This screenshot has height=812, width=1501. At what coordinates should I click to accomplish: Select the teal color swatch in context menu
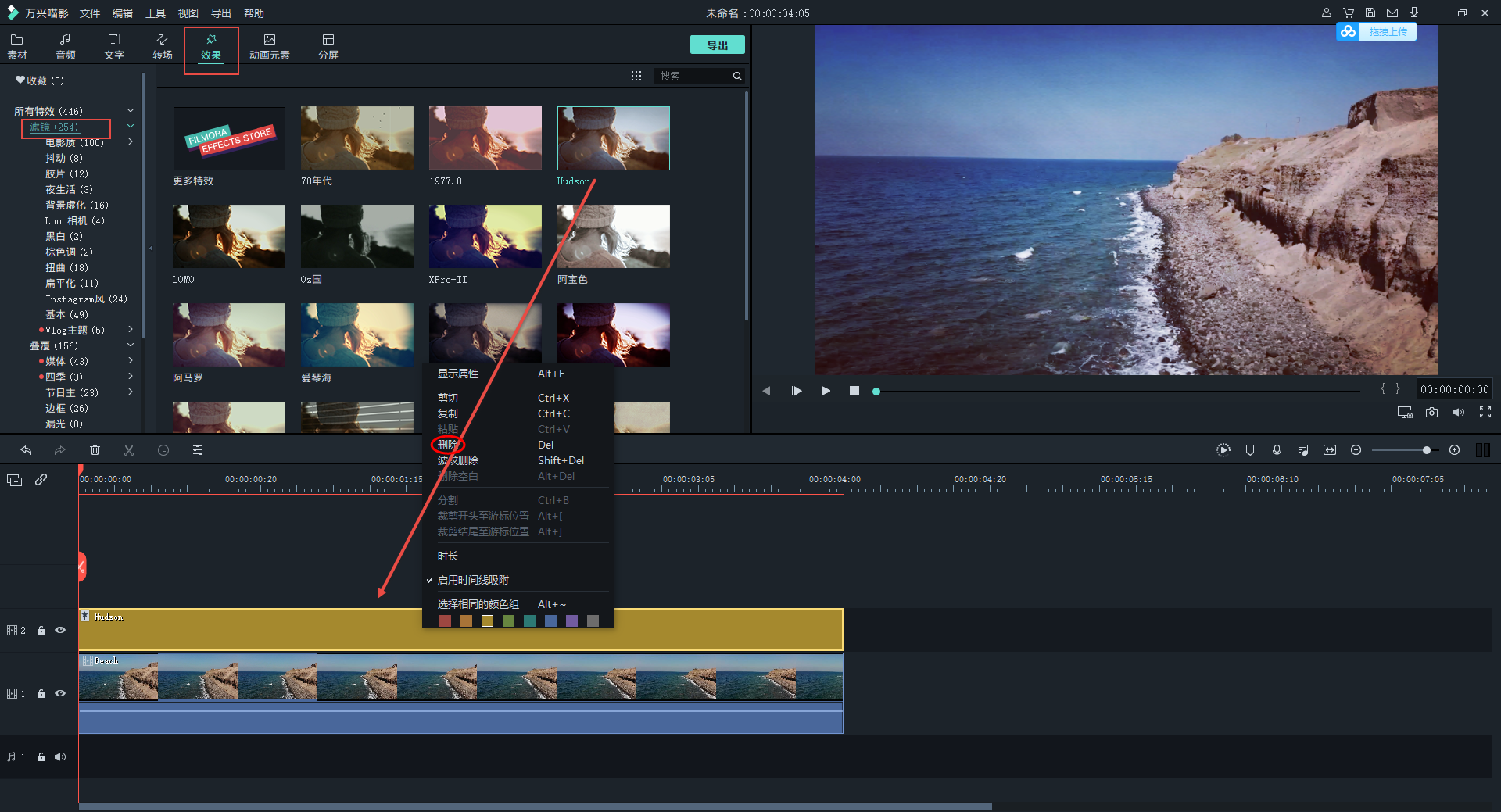(529, 621)
